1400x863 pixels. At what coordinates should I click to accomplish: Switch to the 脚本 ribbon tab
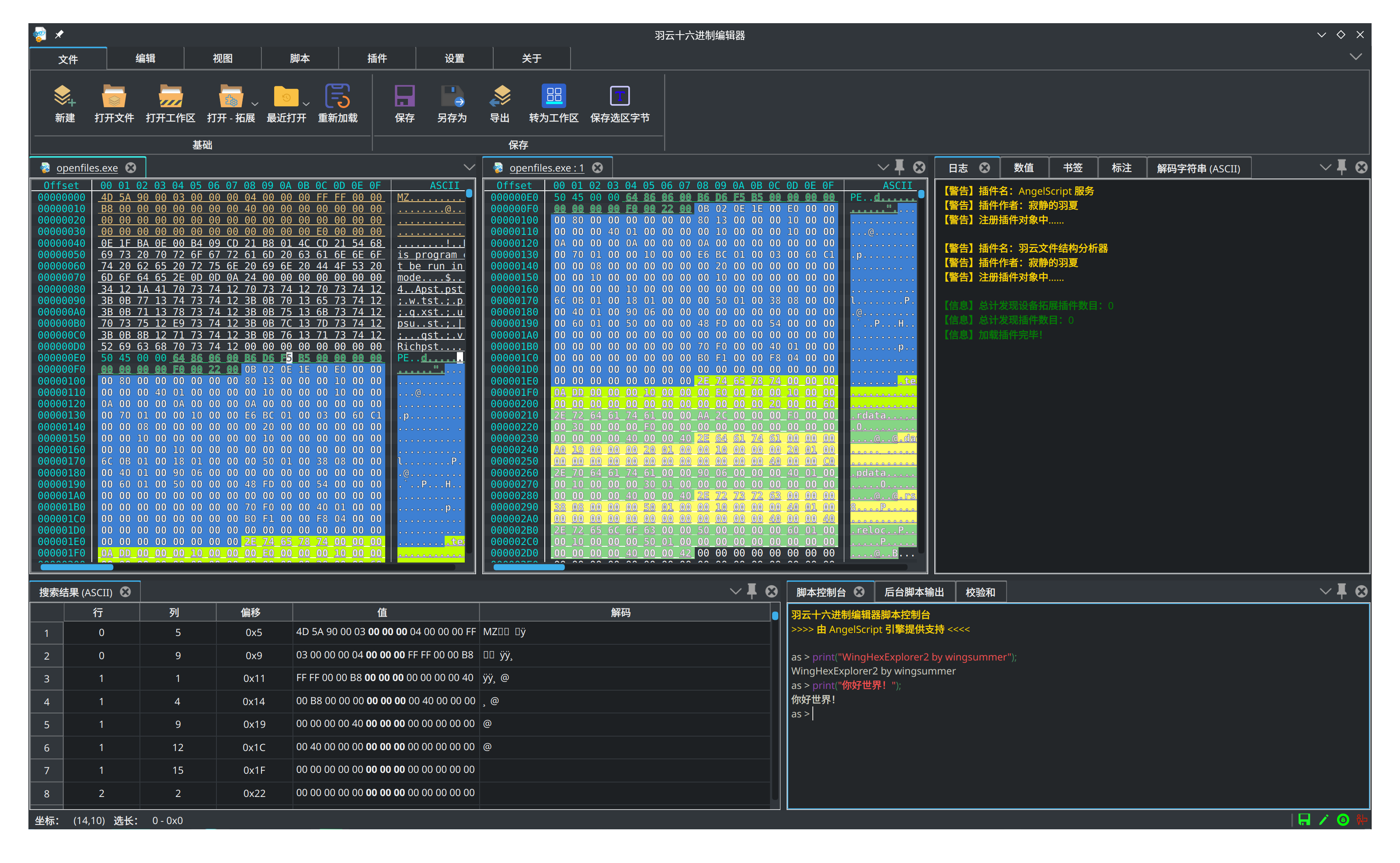tap(300, 58)
